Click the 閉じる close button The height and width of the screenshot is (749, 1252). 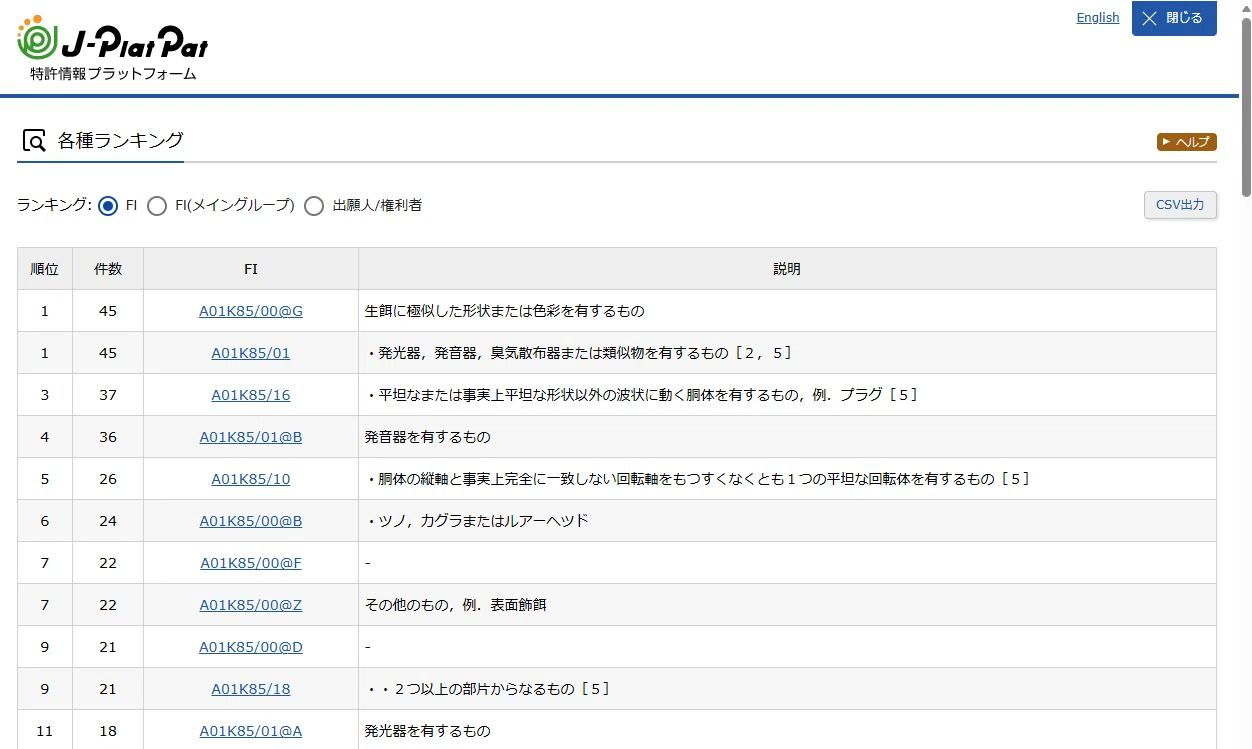(x=1174, y=18)
